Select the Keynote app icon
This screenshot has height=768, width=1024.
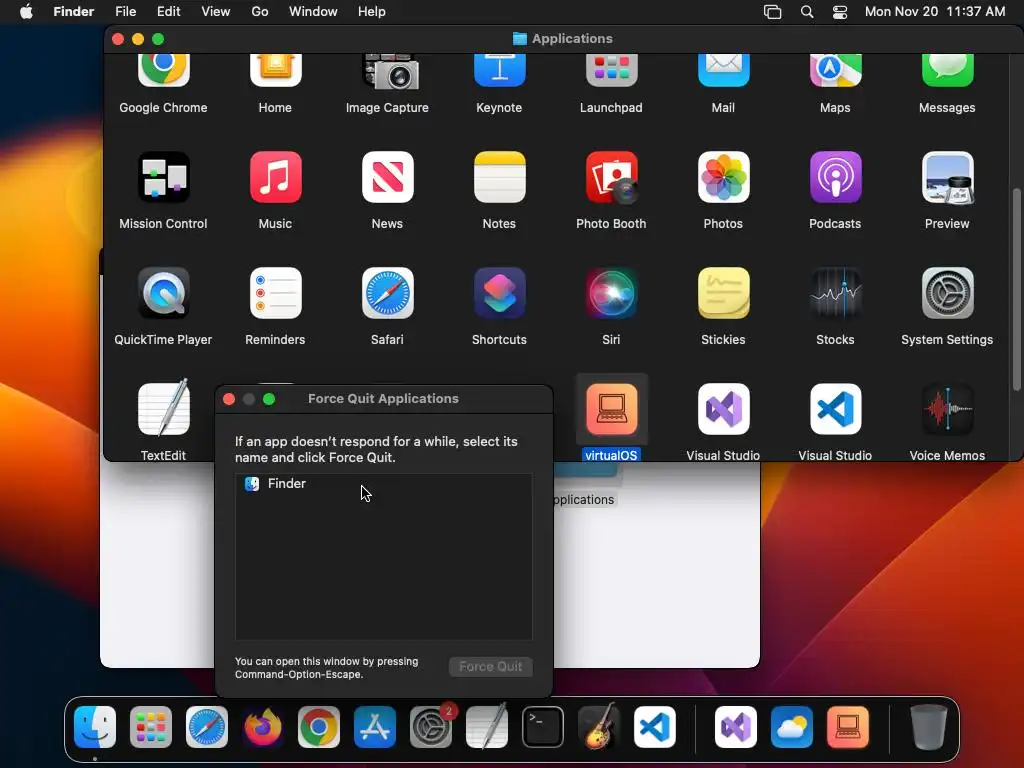[x=500, y=71]
